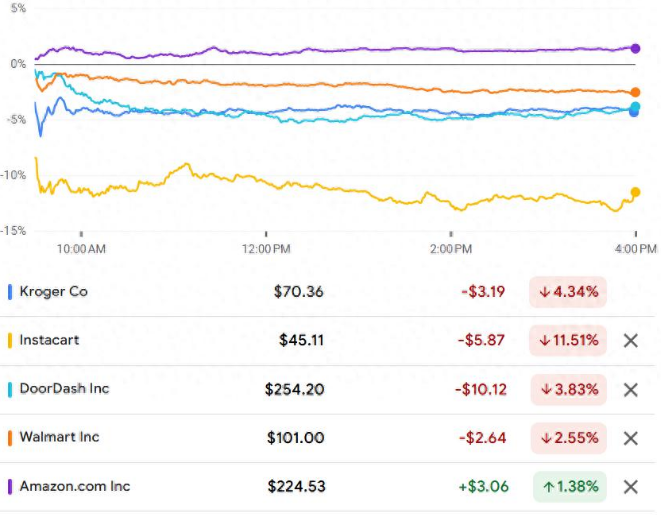Remove DoorDash Inc from the comparison
This screenshot has height=515, width=661.
coord(630,389)
